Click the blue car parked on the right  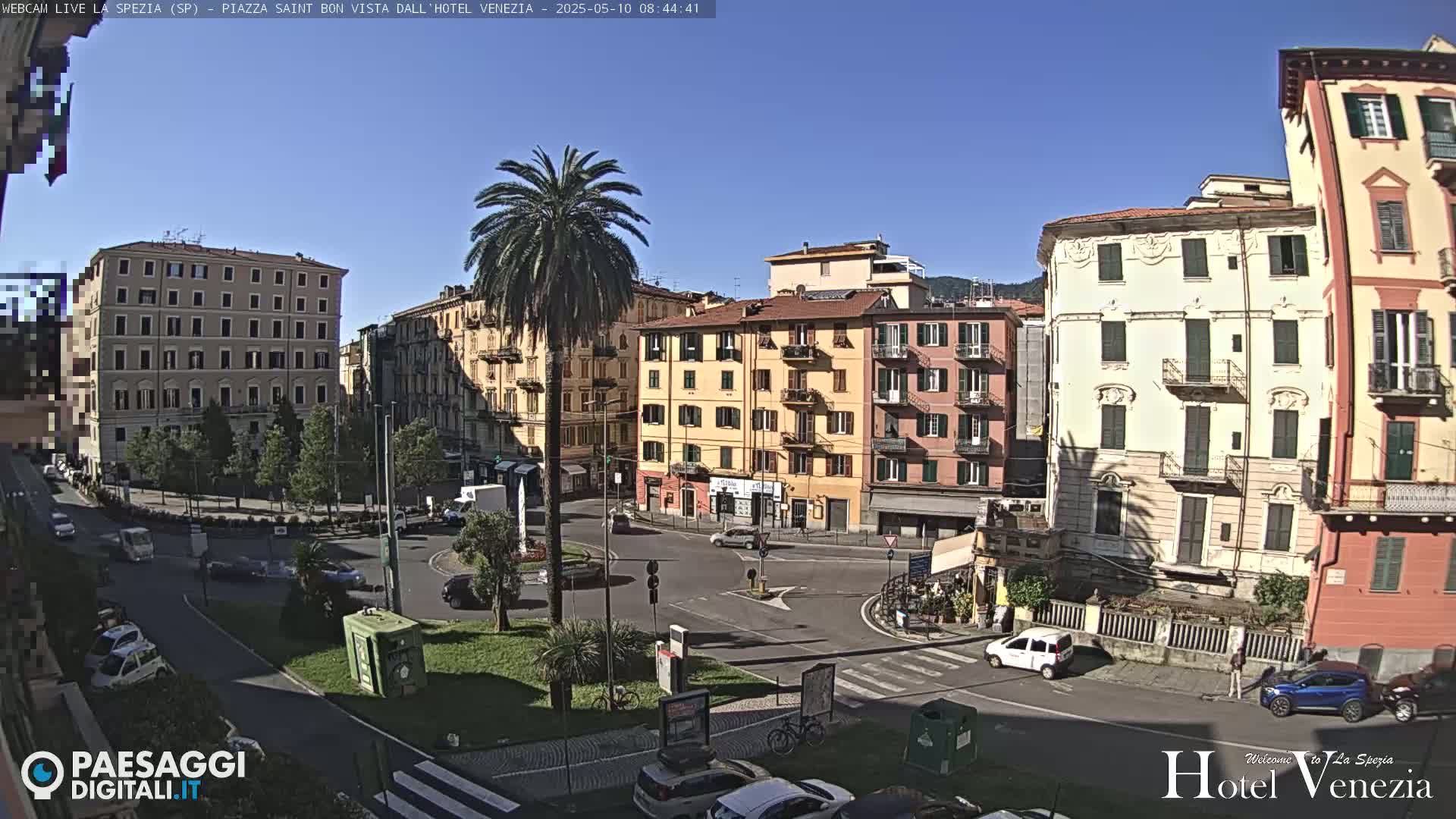pos(1319,690)
